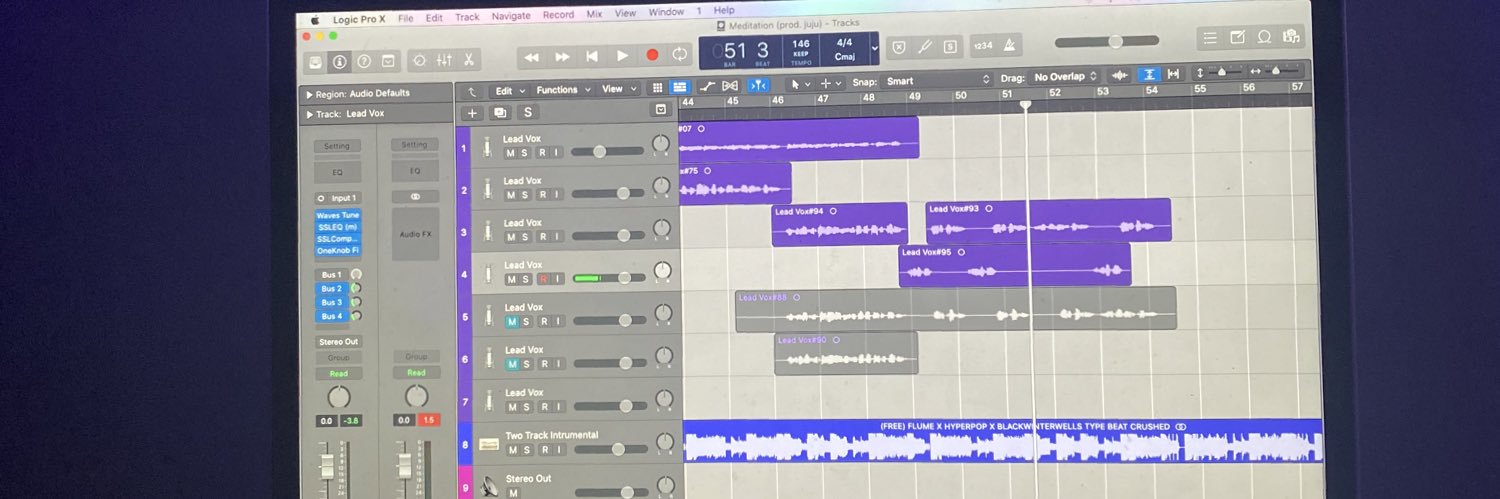Image resolution: width=1500 pixels, height=499 pixels.
Task: Click the duplicate track icon
Action: tap(500, 113)
